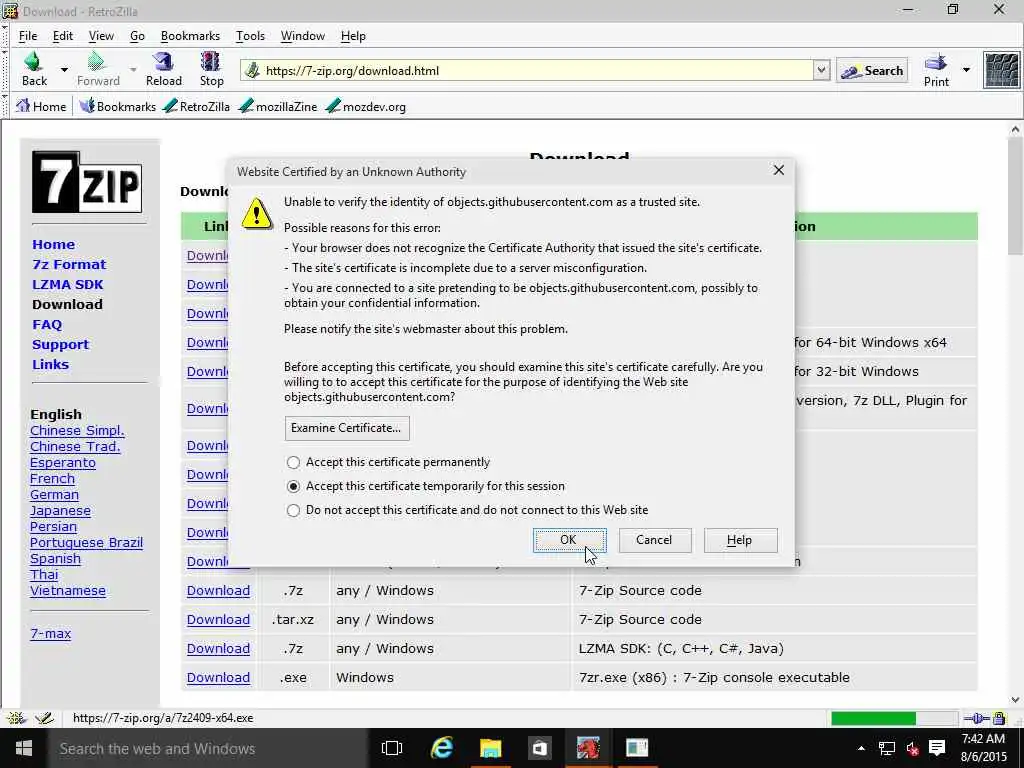Screen dimensions: 1024x768
Task: Download the 7zr.exe console executable
Action: click(x=218, y=678)
